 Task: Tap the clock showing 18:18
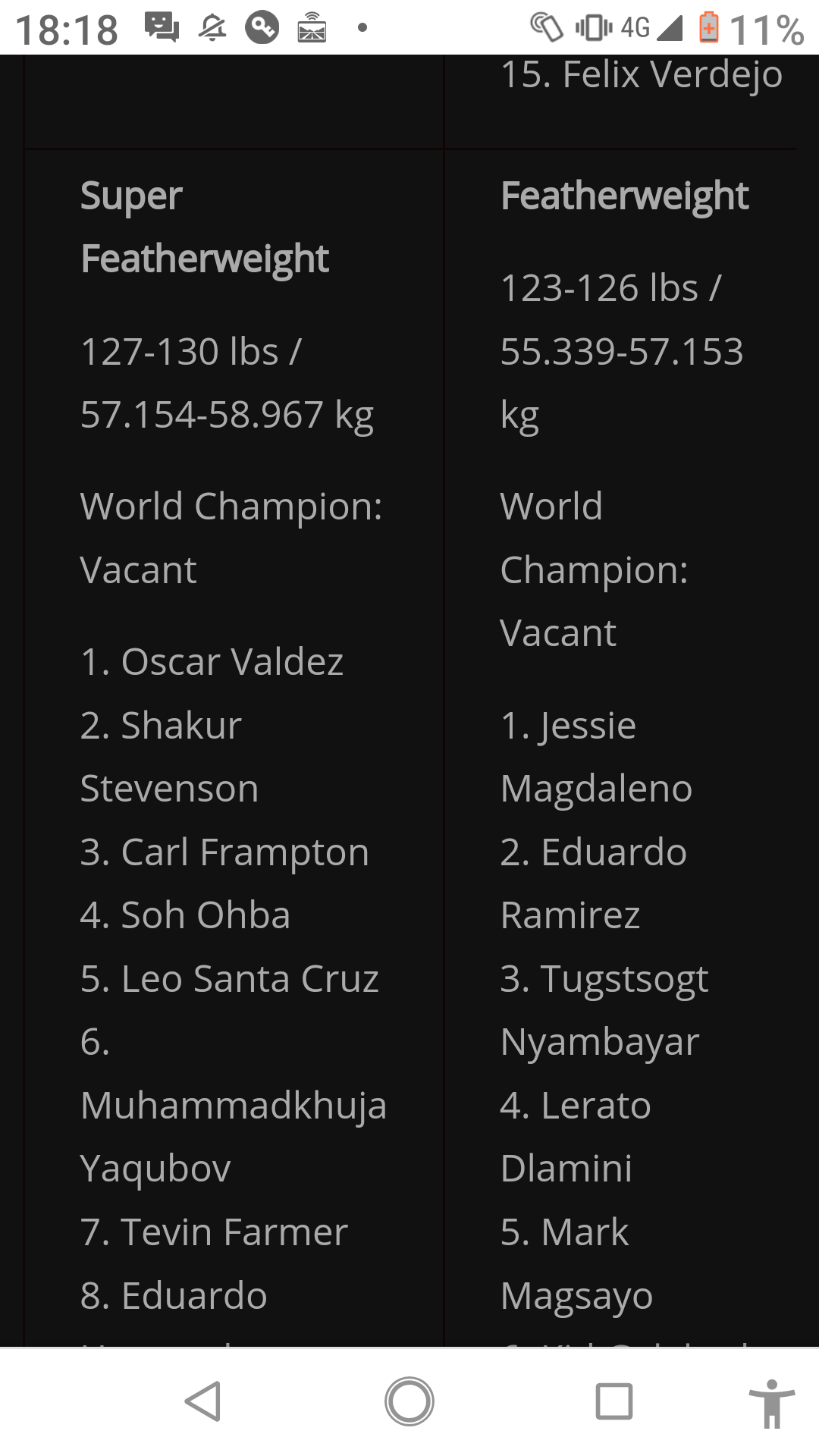point(67,30)
